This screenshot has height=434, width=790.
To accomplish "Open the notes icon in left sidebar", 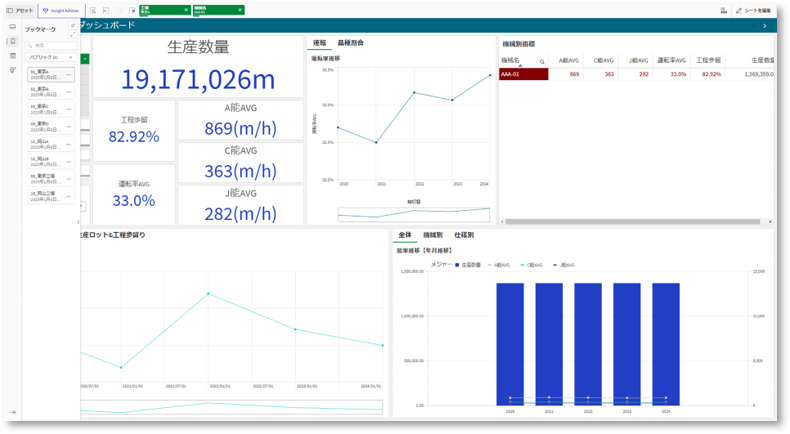I will coord(13,56).
